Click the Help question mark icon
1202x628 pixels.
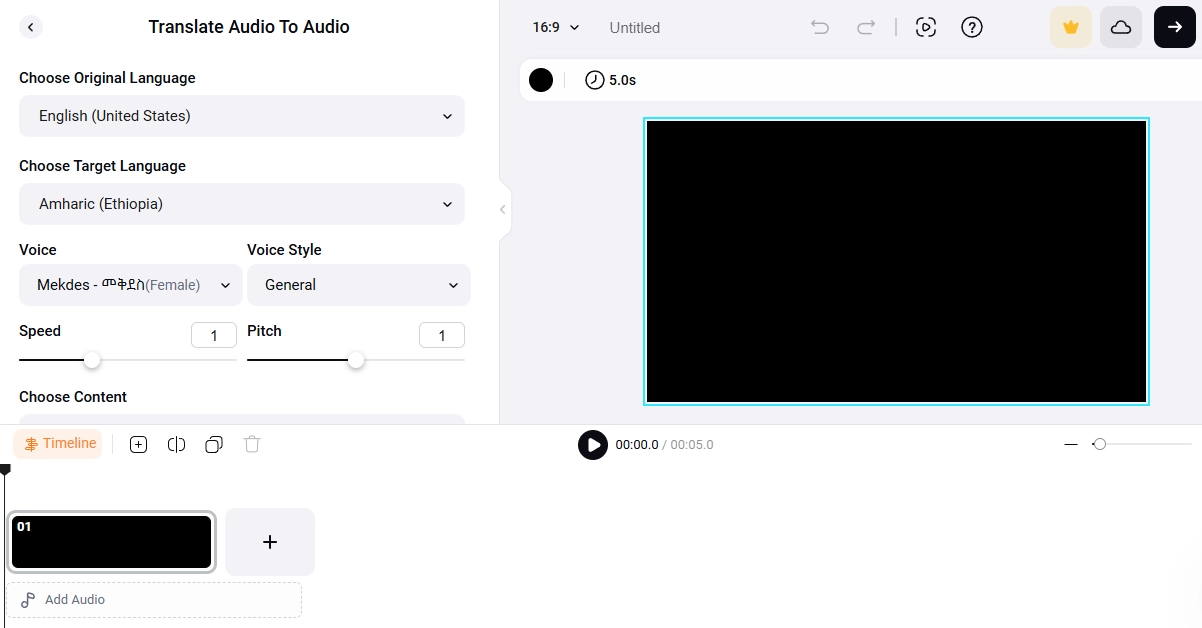click(x=971, y=27)
